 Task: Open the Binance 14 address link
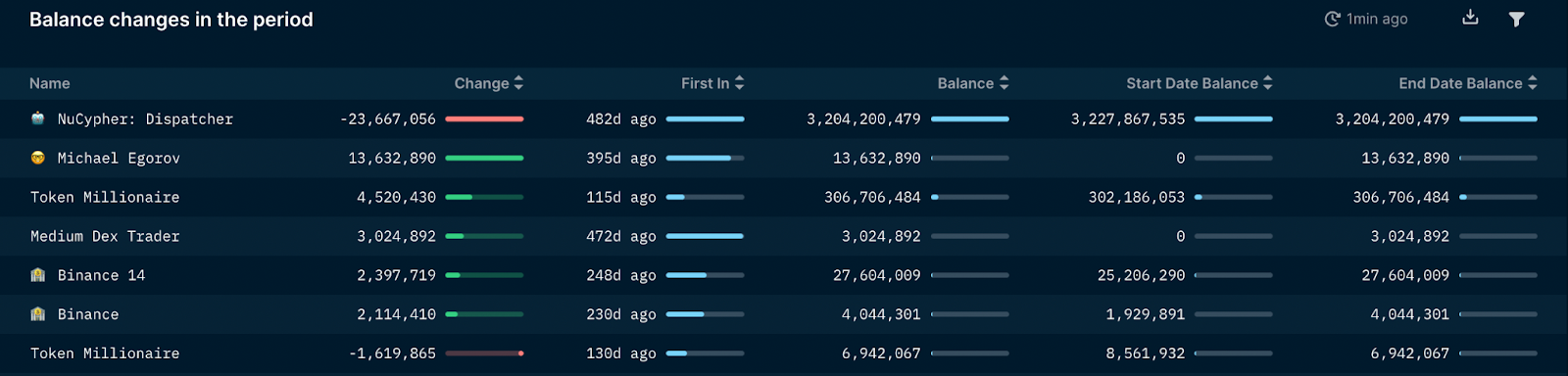pyautogui.click(x=101, y=275)
